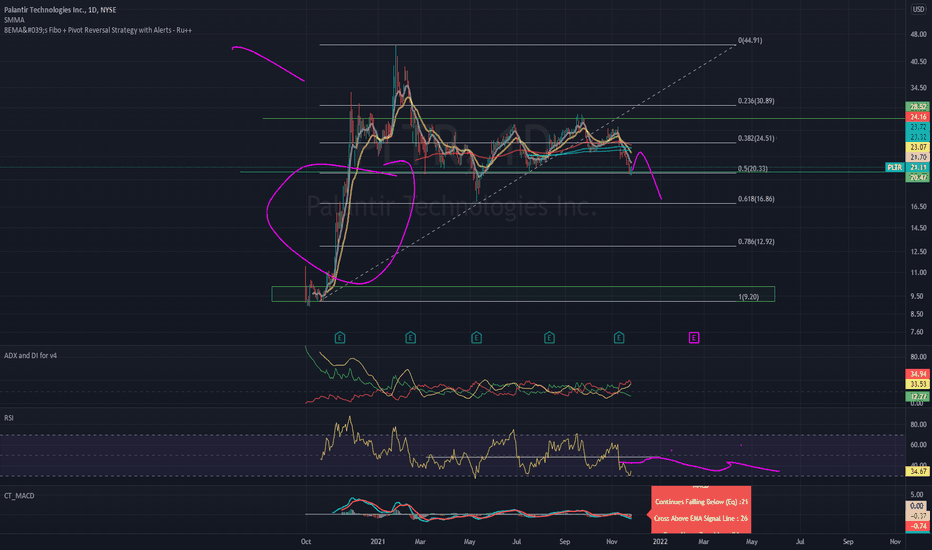Click the Fibonacci 0.236(30.89) level label
Screen dimensions: 932x550
756,101
